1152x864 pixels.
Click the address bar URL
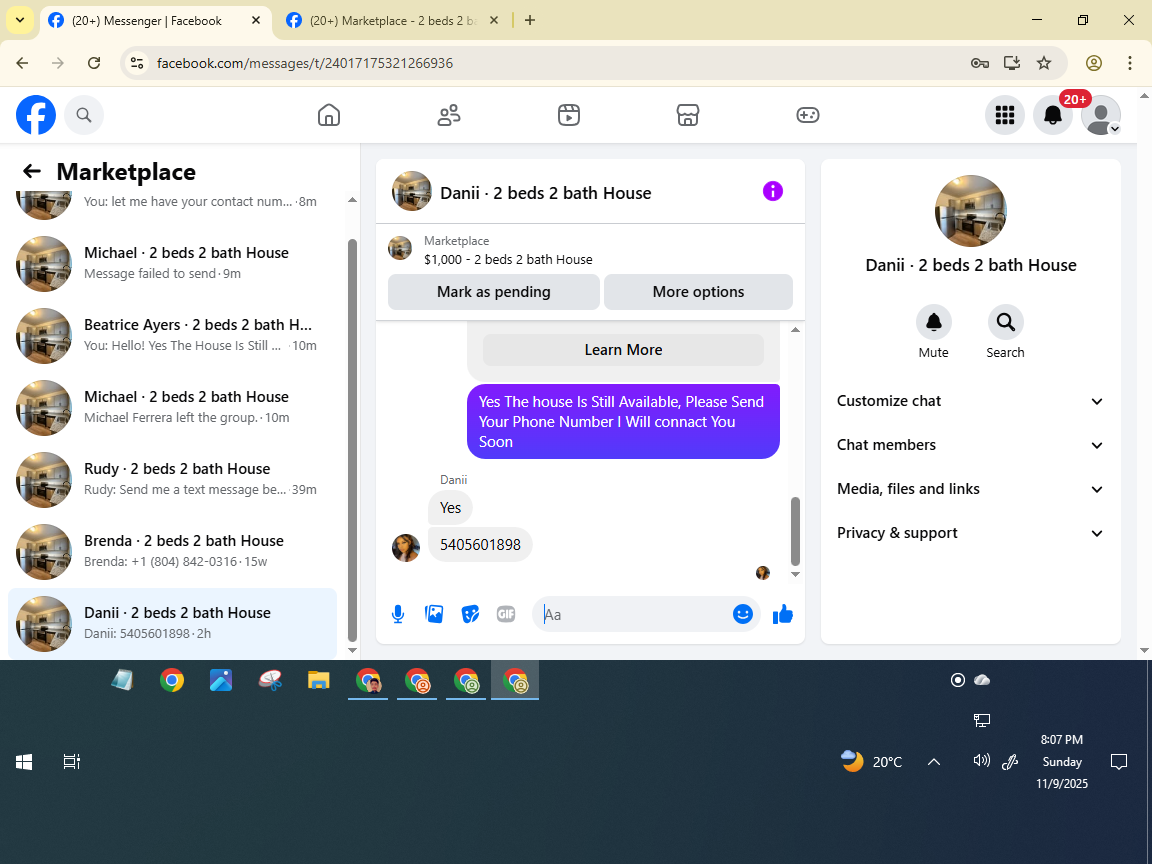[x=304, y=63]
